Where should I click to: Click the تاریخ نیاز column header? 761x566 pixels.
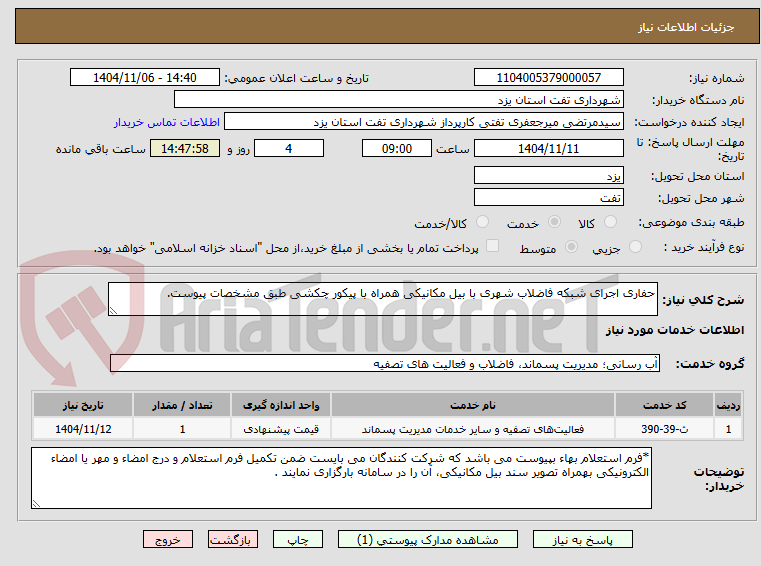(83, 405)
